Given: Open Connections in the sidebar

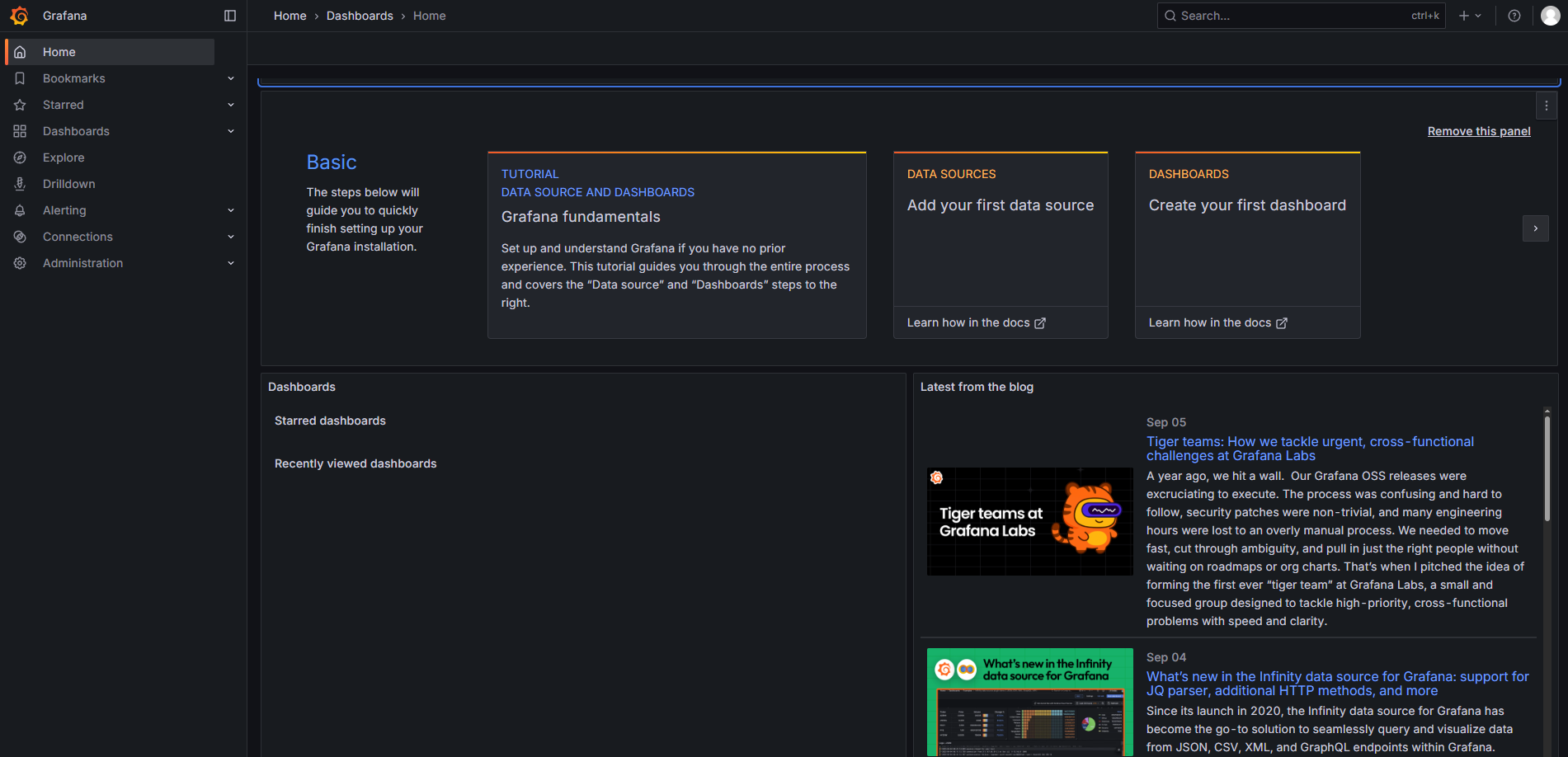Looking at the screenshot, I should (78, 237).
